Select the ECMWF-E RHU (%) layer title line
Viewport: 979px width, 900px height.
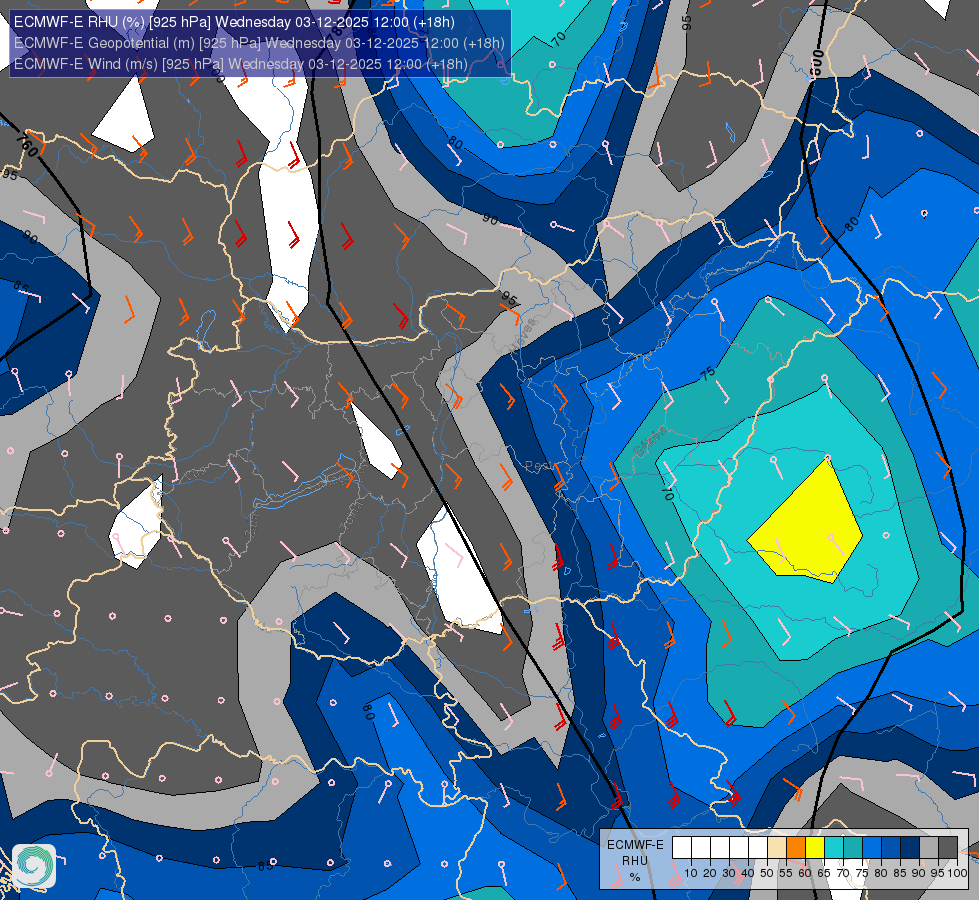pyautogui.click(x=234, y=22)
